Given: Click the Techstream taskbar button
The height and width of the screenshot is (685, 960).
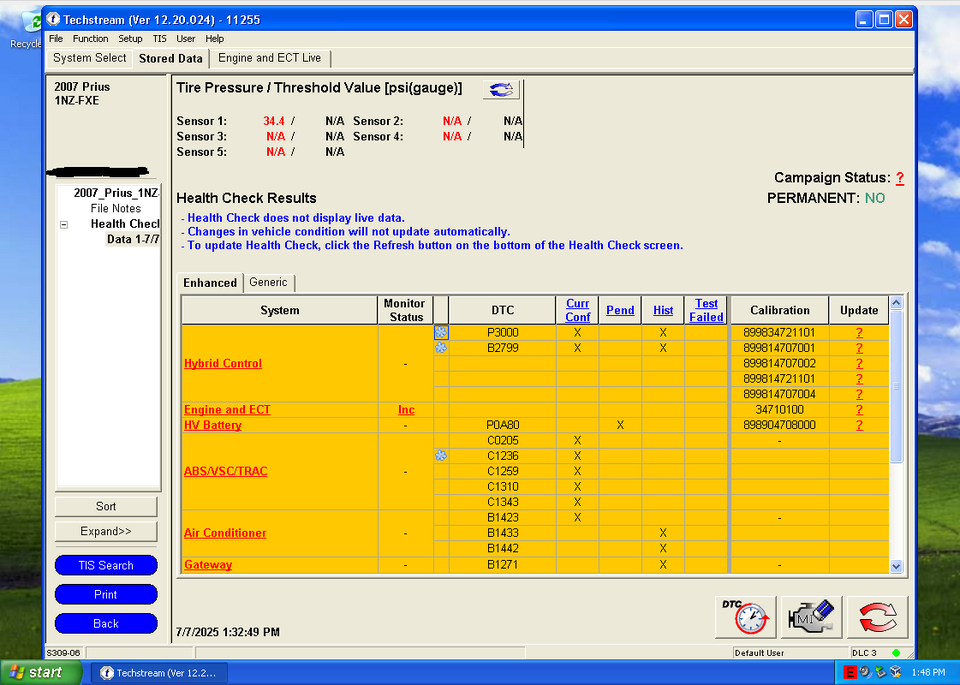Looking at the screenshot, I should (159, 673).
